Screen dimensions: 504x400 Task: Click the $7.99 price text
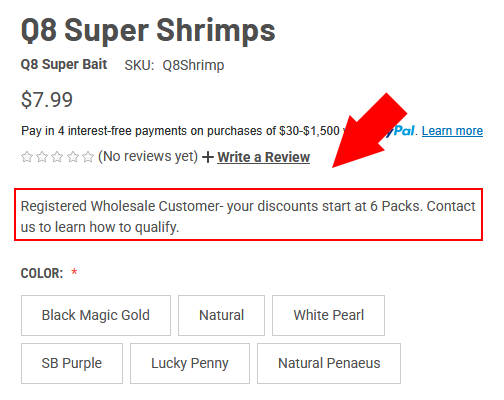(x=47, y=100)
